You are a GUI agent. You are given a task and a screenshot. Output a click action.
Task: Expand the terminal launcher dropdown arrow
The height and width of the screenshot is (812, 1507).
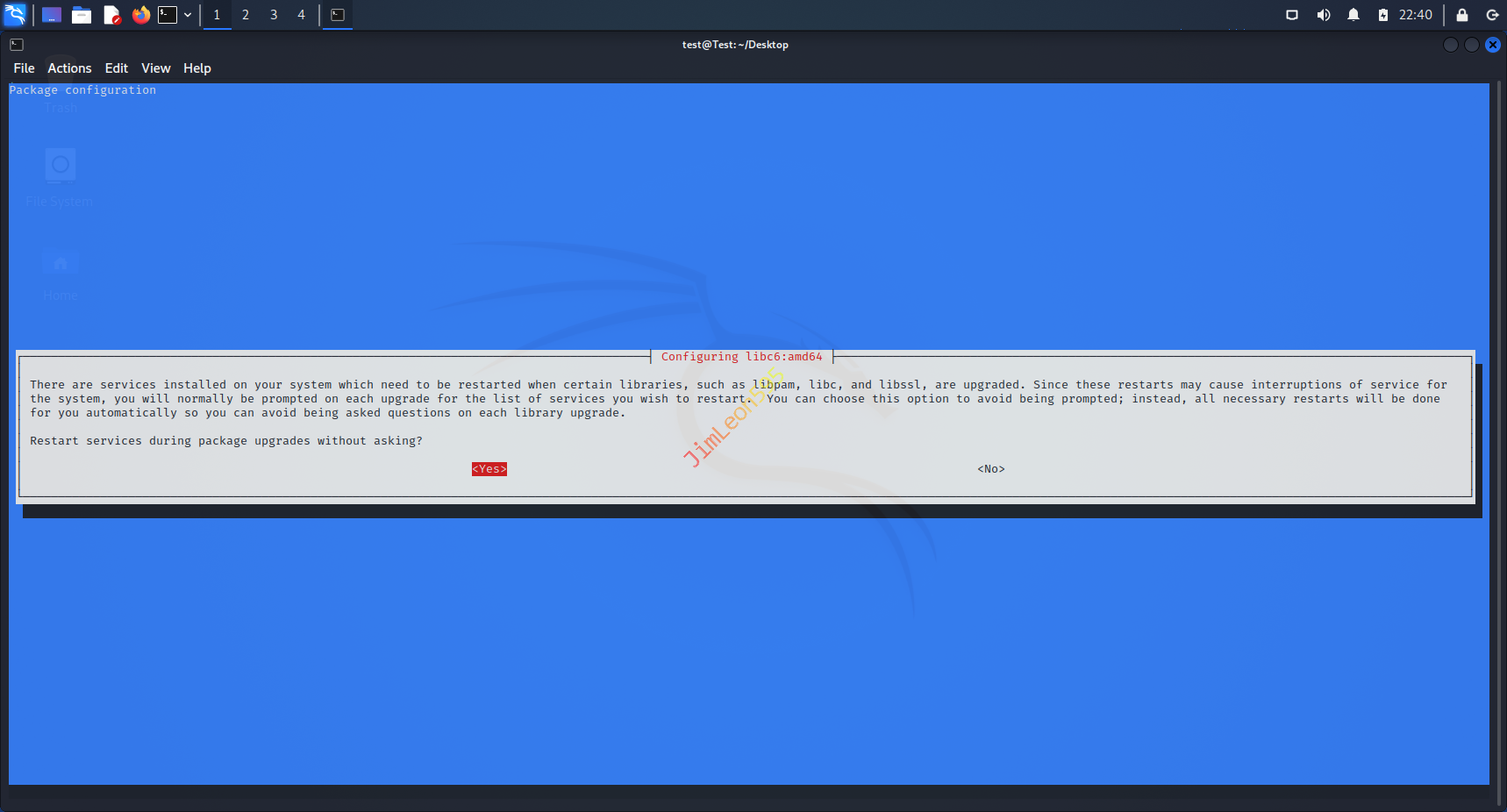coord(188,15)
